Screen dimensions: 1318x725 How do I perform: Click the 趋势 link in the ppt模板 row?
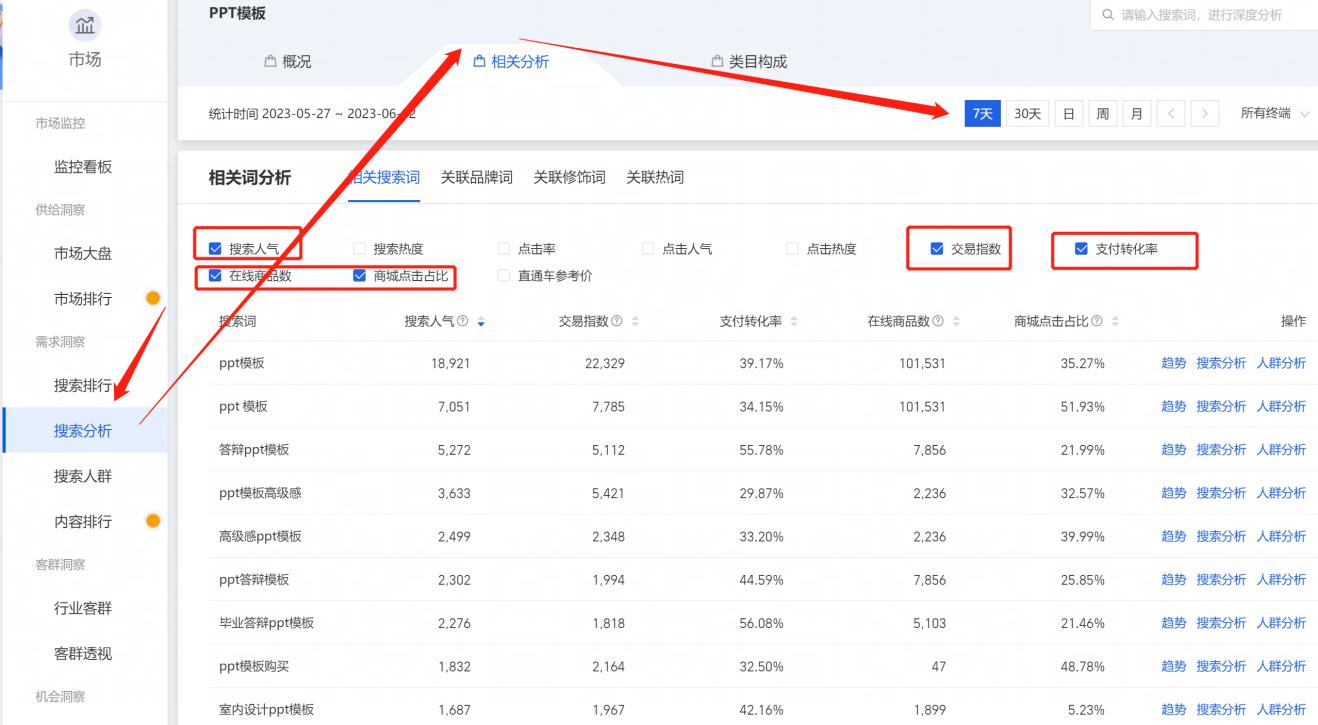click(x=1172, y=363)
